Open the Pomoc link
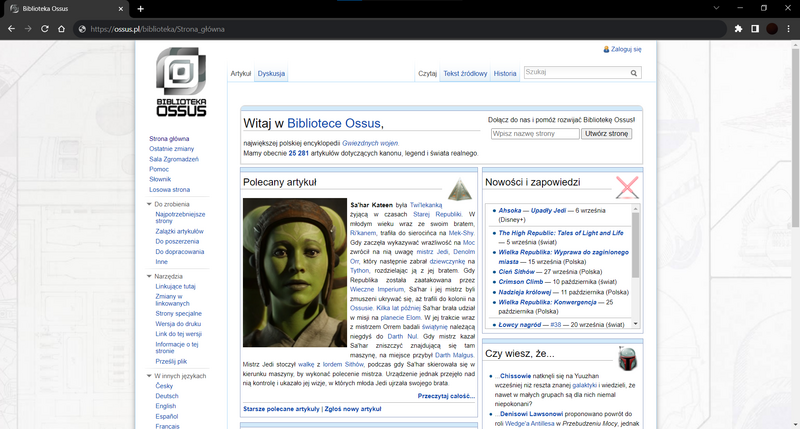 point(159,169)
